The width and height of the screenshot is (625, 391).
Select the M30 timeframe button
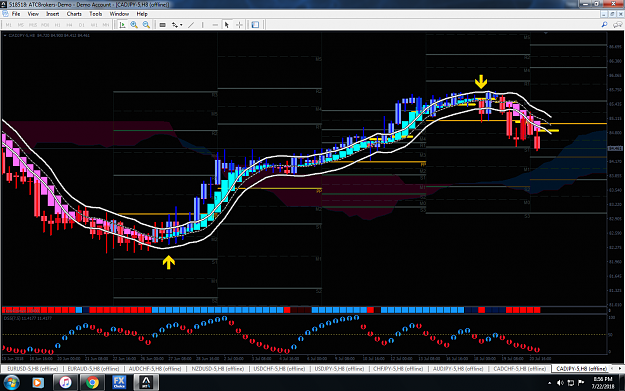tap(45, 25)
